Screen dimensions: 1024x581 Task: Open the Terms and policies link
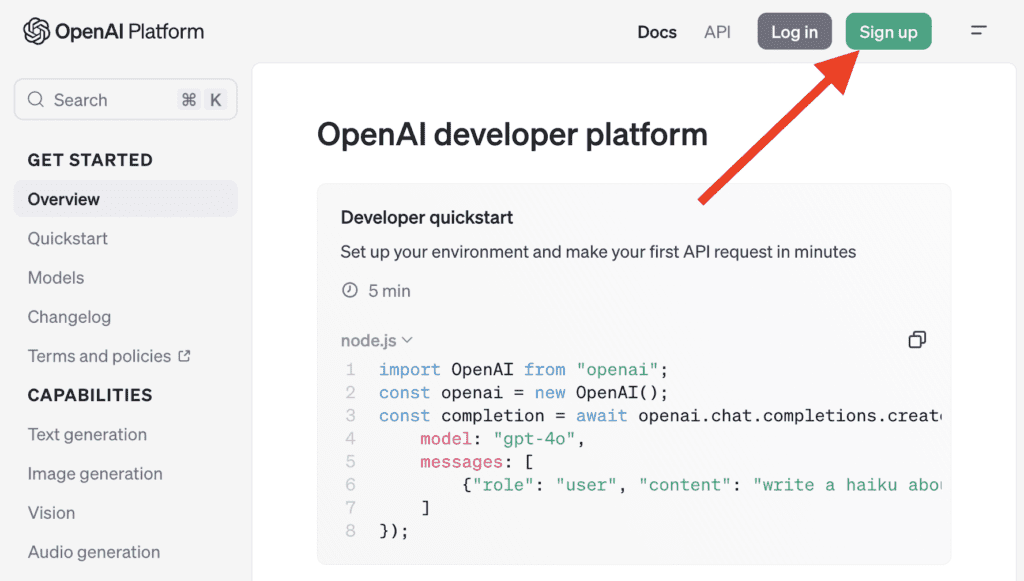pos(99,356)
